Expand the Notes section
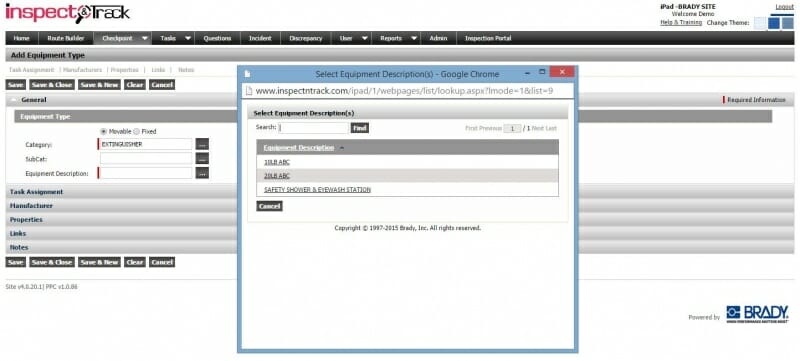 click(x=19, y=247)
